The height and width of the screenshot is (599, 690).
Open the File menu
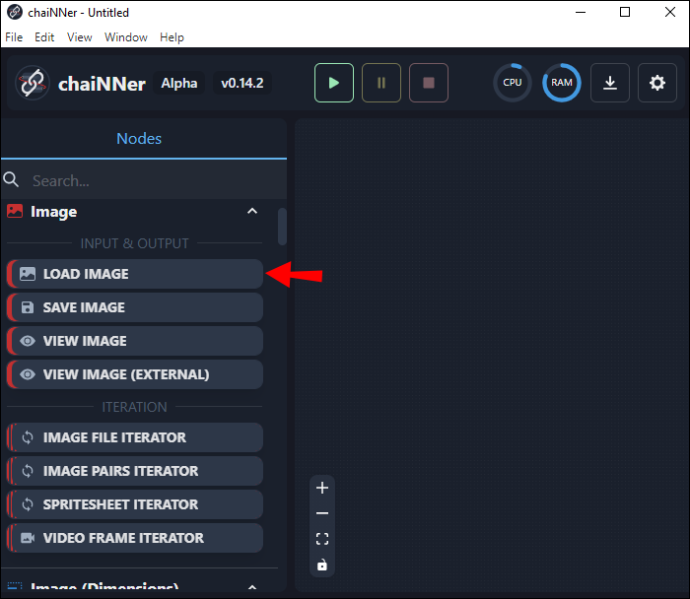point(14,37)
